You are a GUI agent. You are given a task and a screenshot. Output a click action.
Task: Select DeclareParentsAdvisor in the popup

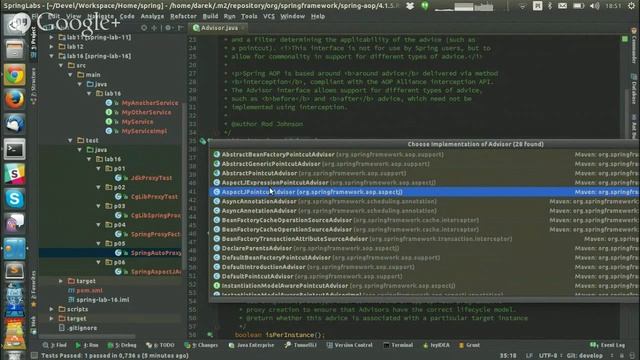[x=424, y=248]
